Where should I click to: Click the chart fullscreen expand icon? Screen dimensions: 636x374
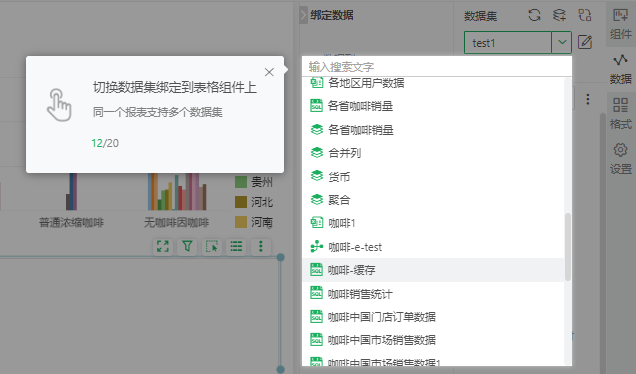[x=163, y=246]
